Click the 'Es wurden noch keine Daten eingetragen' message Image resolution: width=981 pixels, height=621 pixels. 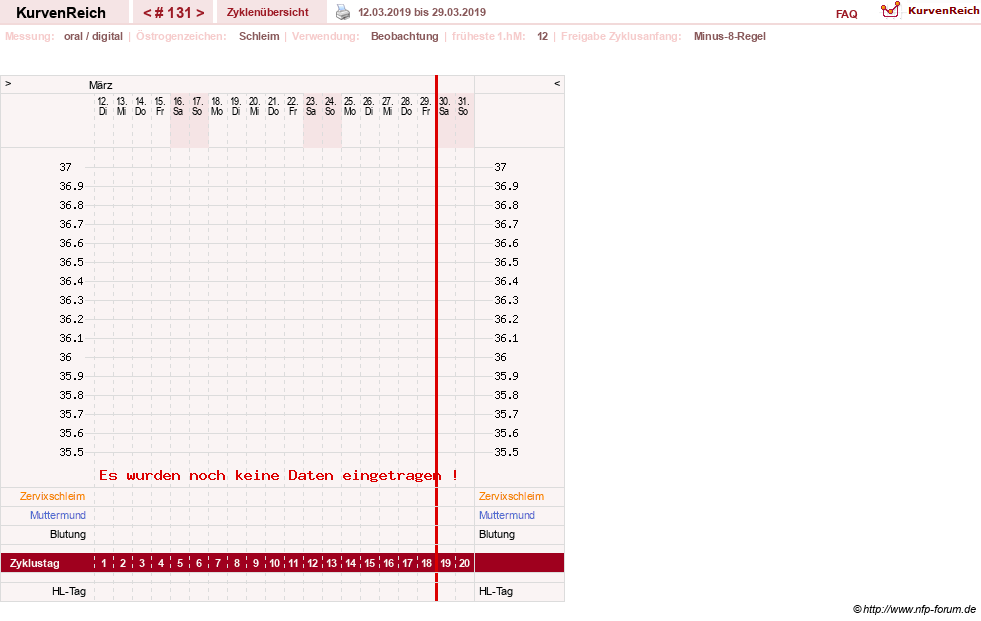(278, 475)
